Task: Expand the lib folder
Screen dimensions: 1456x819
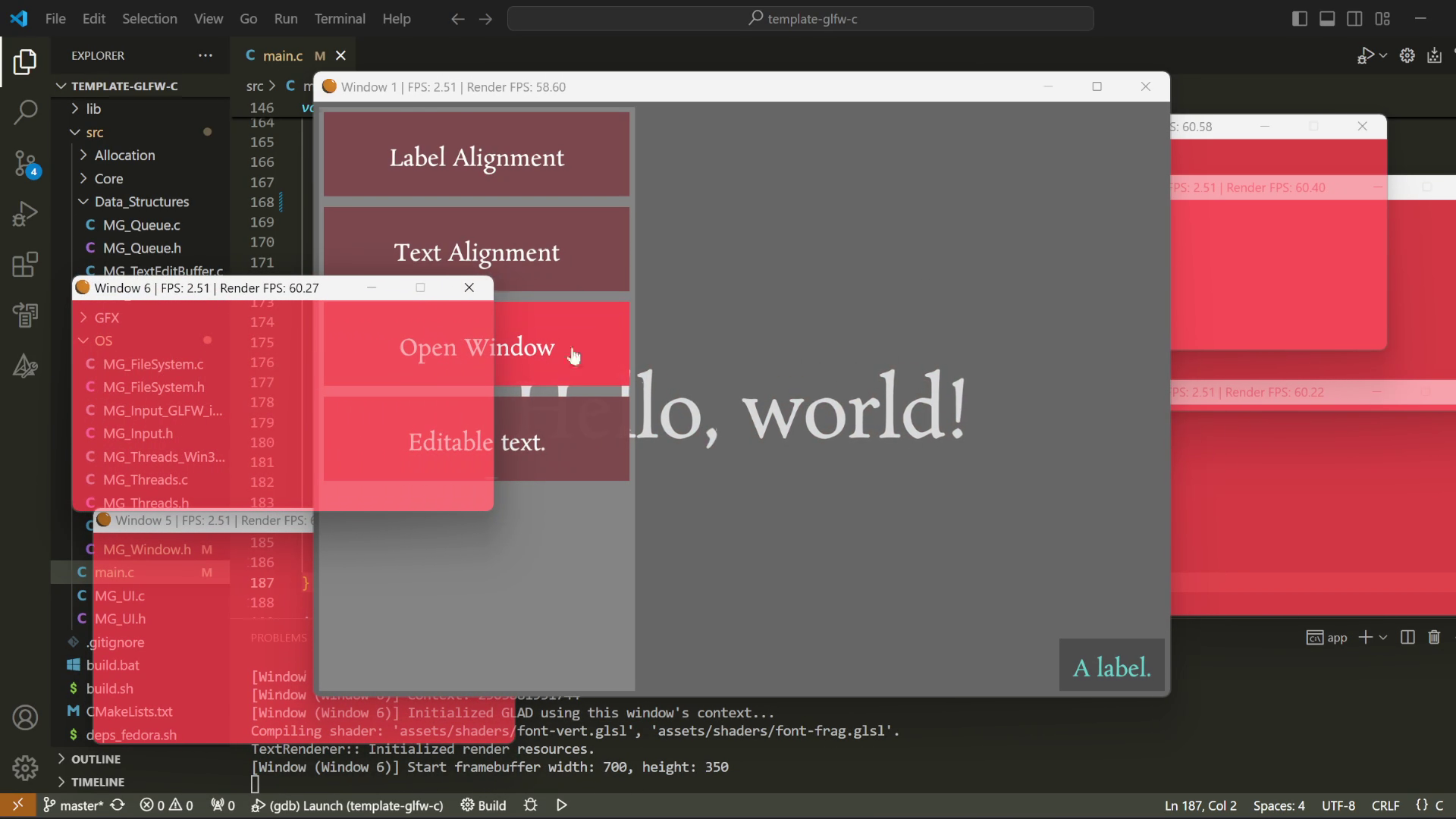Action: click(x=140, y=108)
